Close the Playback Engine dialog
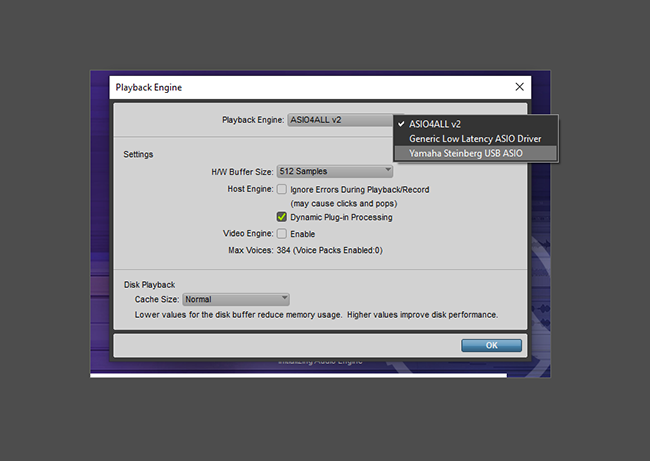The image size is (650, 461). coord(519,87)
